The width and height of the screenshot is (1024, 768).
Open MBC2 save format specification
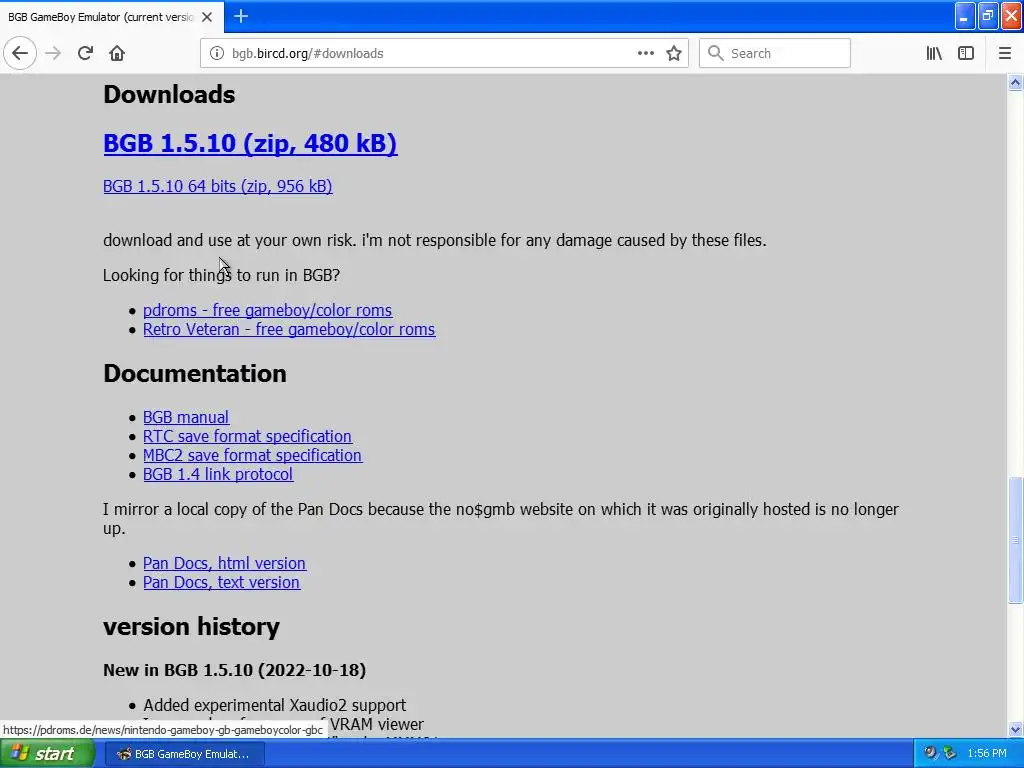coord(253,455)
